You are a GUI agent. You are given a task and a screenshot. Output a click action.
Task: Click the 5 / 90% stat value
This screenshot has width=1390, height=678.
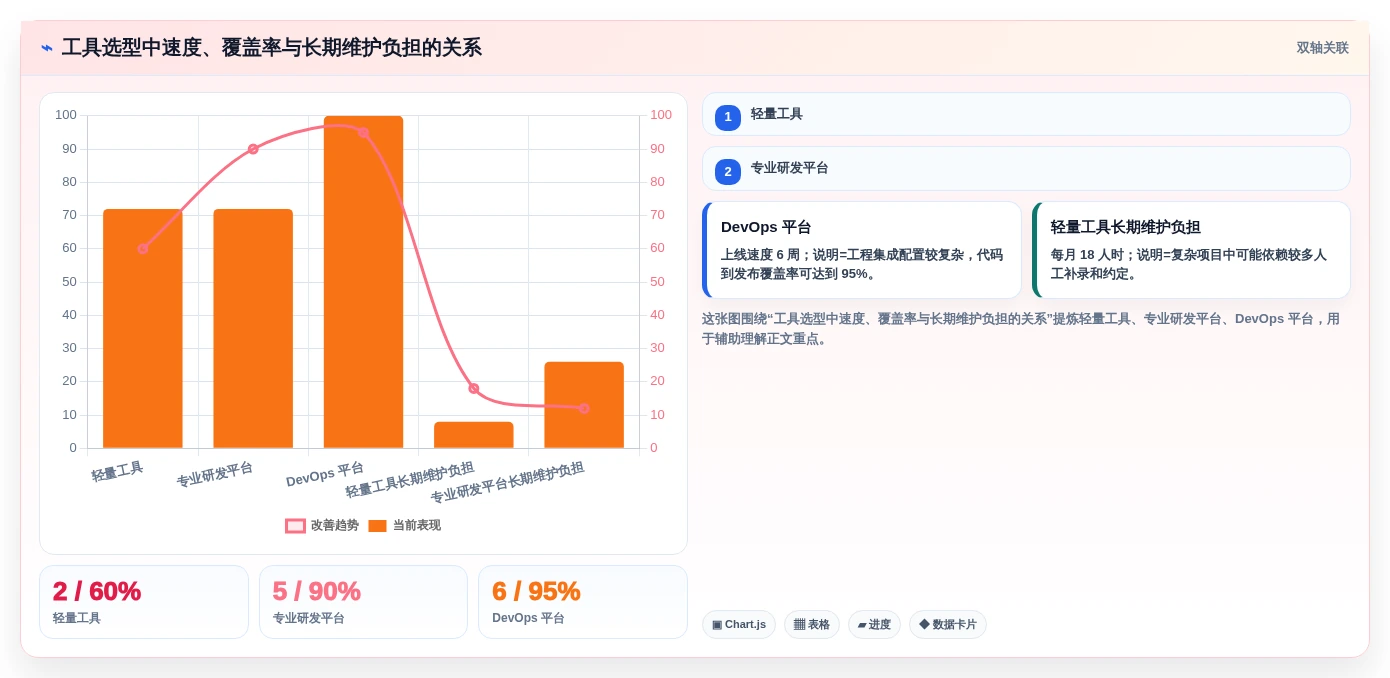[x=317, y=591]
